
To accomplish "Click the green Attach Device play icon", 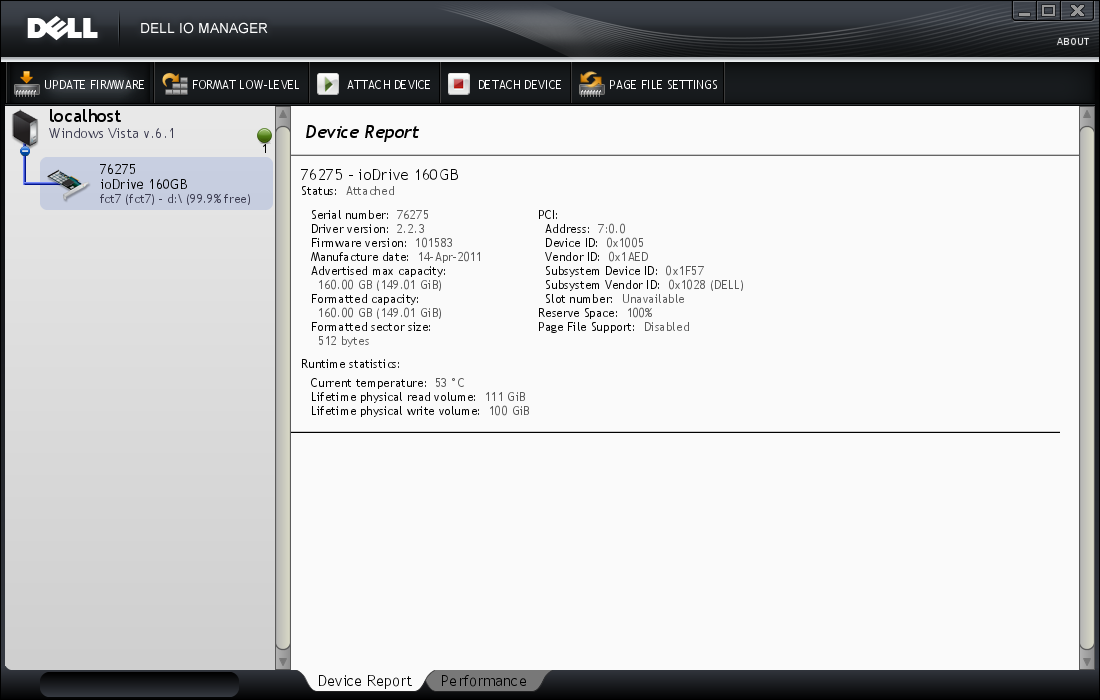I will pyautogui.click(x=328, y=84).
